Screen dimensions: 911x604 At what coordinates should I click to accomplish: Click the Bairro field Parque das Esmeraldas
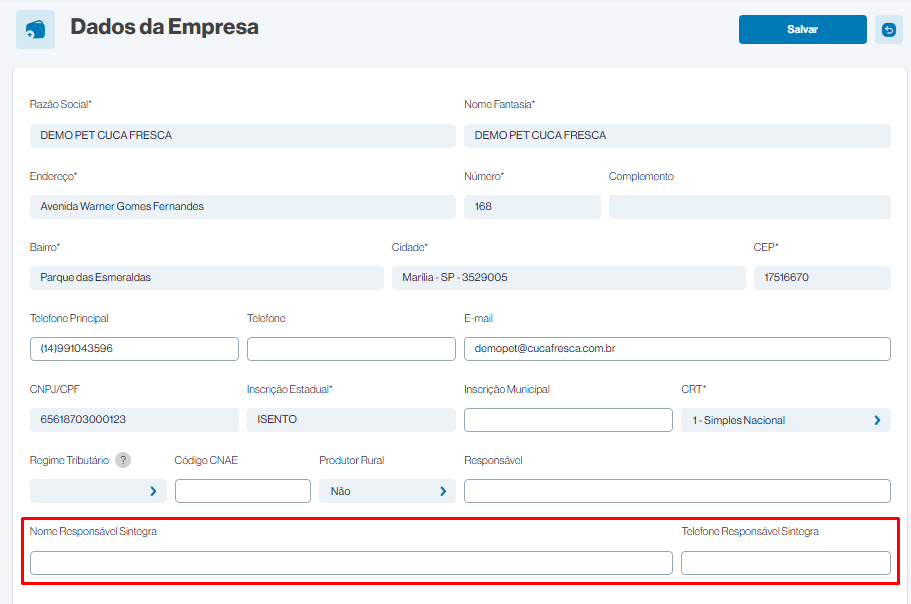[207, 278]
